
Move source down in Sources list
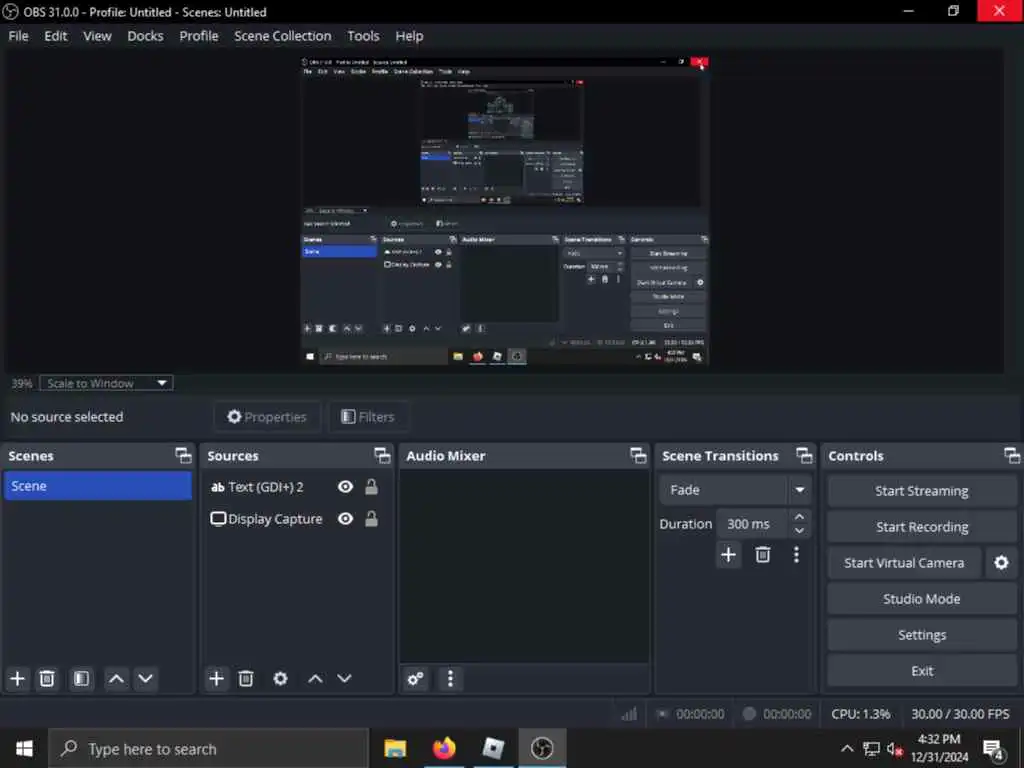point(344,679)
